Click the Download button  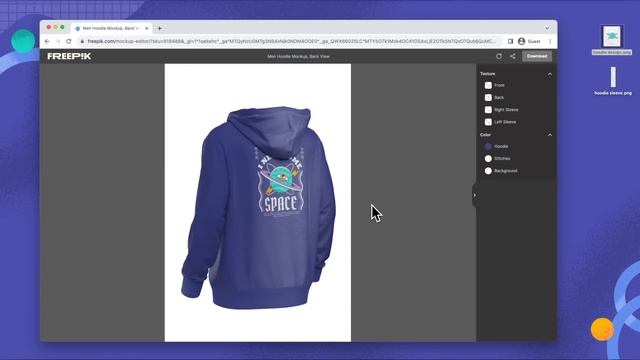click(x=537, y=56)
